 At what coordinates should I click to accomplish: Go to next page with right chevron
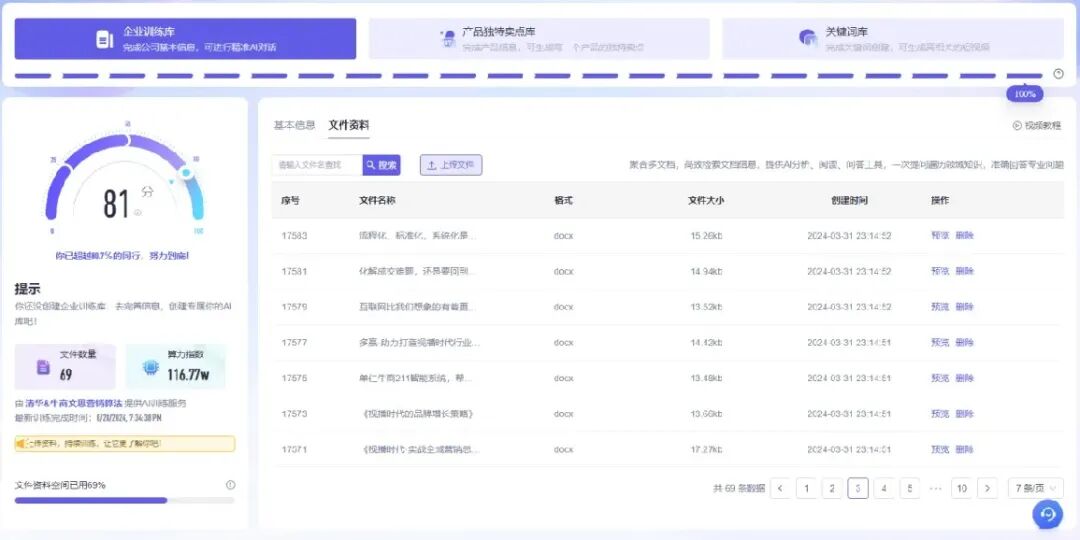click(x=987, y=488)
